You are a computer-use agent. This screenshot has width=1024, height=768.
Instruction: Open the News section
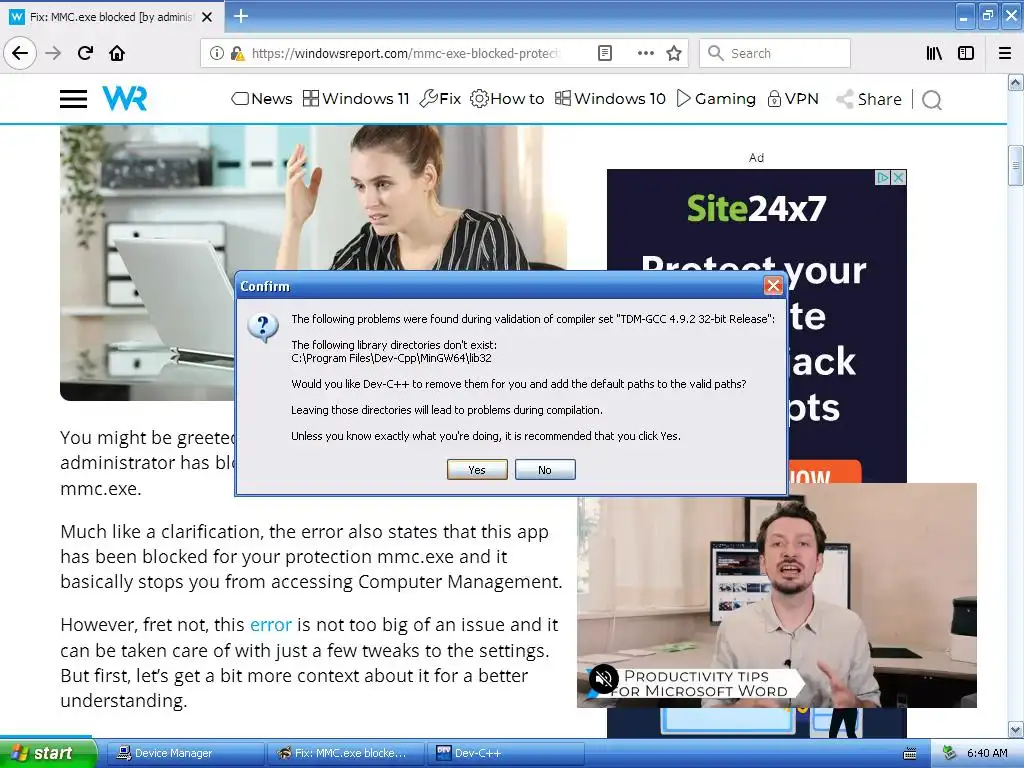262,99
